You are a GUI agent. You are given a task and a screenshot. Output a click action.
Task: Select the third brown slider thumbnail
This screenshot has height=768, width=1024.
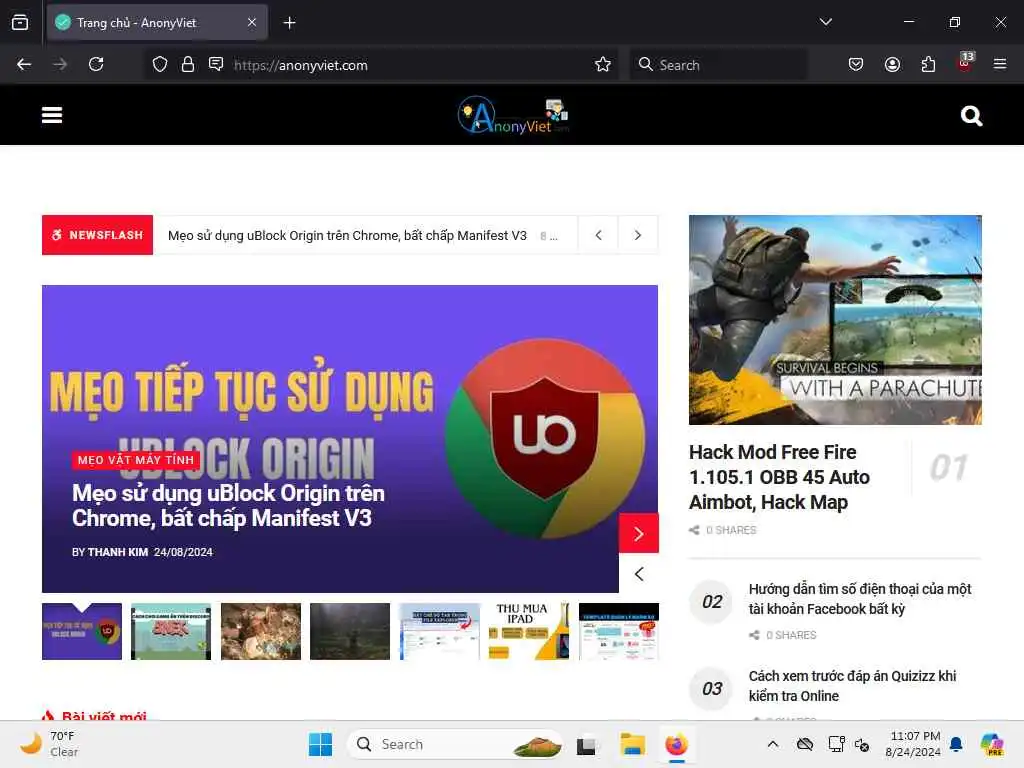(x=261, y=632)
